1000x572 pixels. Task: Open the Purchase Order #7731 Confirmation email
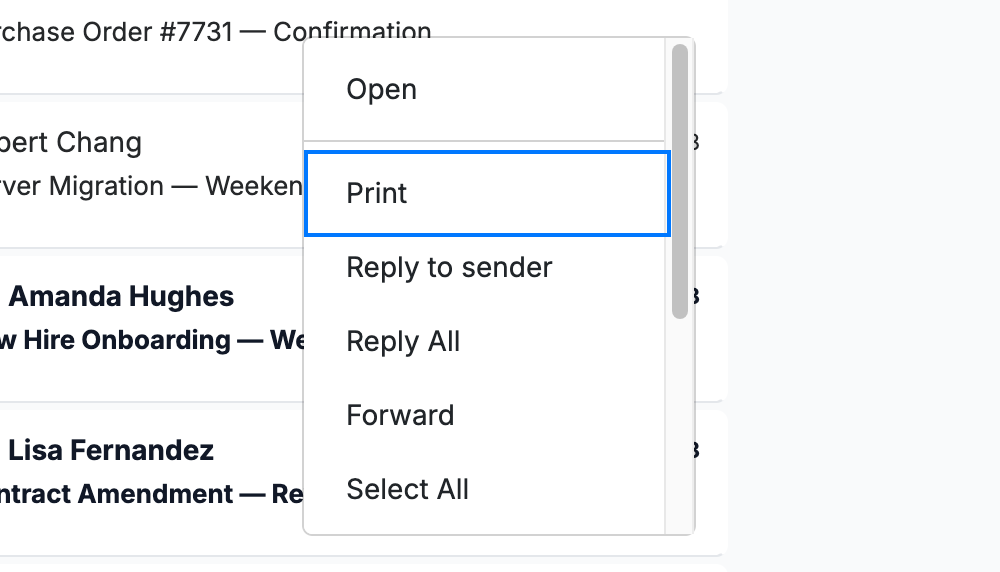[x=216, y=32]
